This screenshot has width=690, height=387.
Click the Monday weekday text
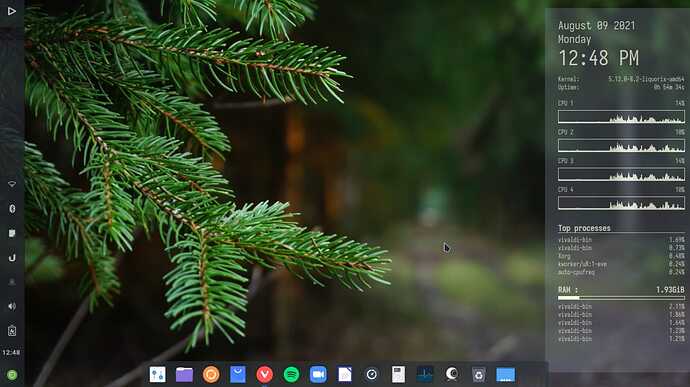[x=575, y=39]
